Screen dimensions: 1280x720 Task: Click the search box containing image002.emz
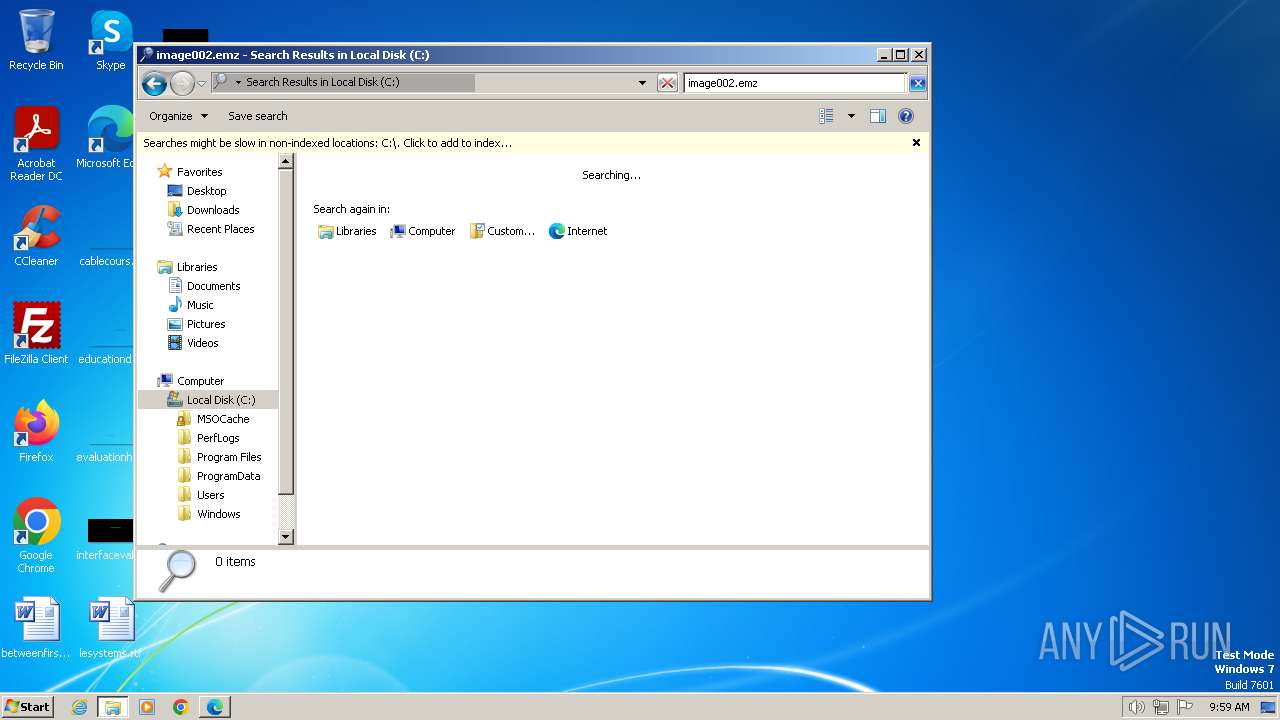pos(795,83)
